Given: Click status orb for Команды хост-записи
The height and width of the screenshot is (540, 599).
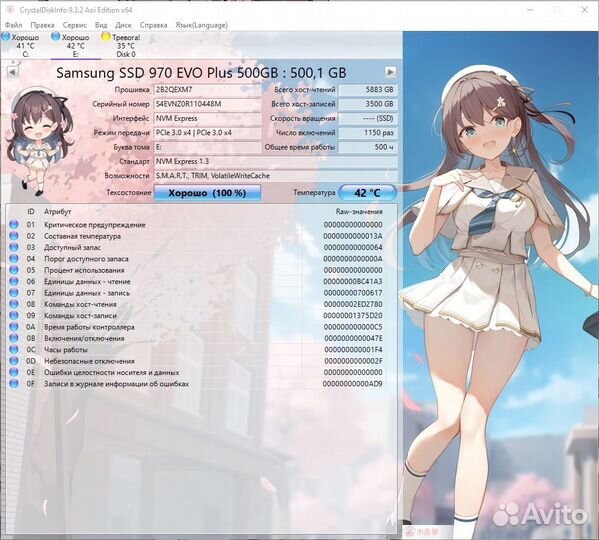Looking at the screenshot, I should [14, 315].
